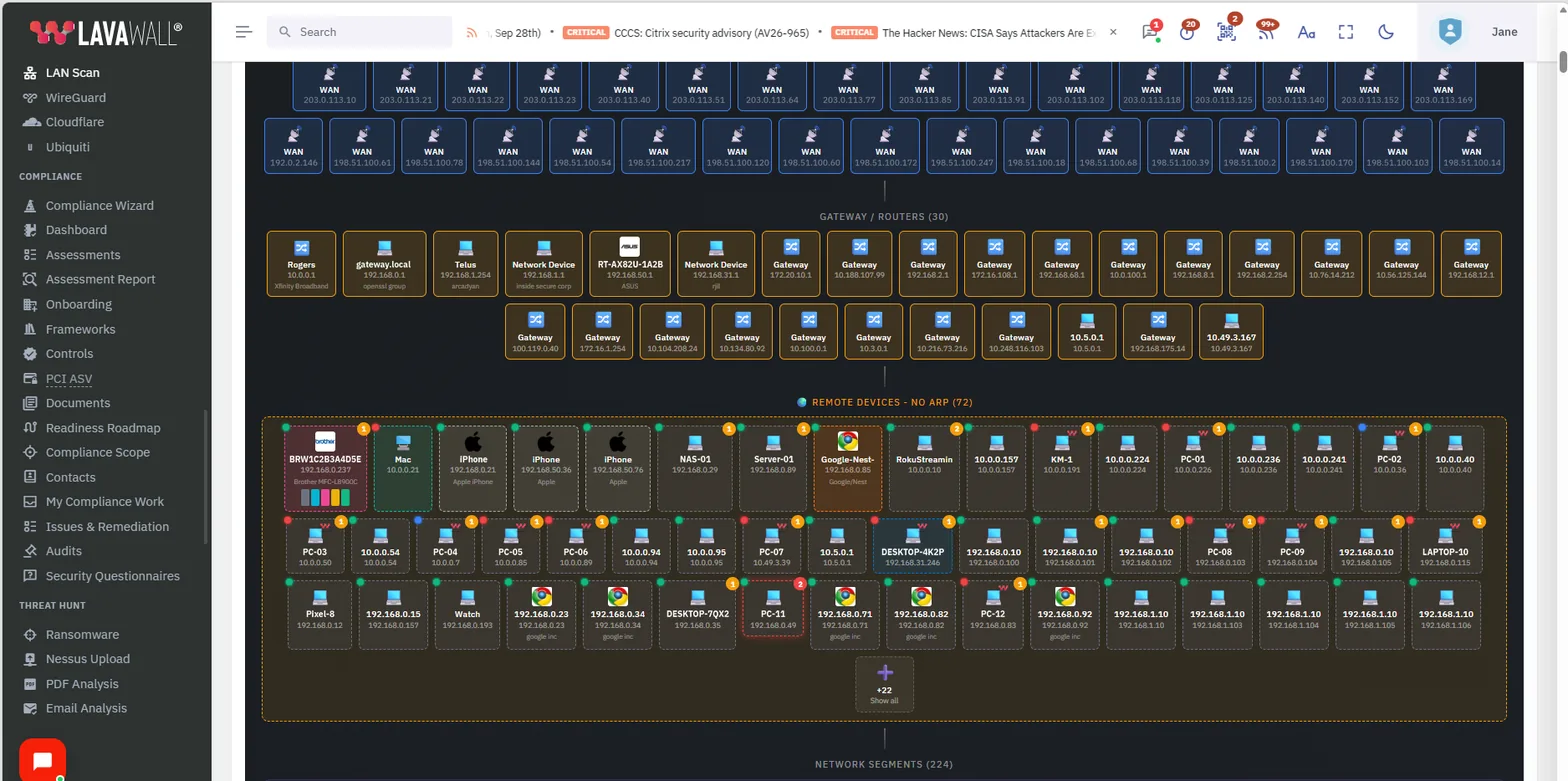Enter fullscreen mode via the header icon
This screenshot has height=781, width=1568.
pos(1346,32)
